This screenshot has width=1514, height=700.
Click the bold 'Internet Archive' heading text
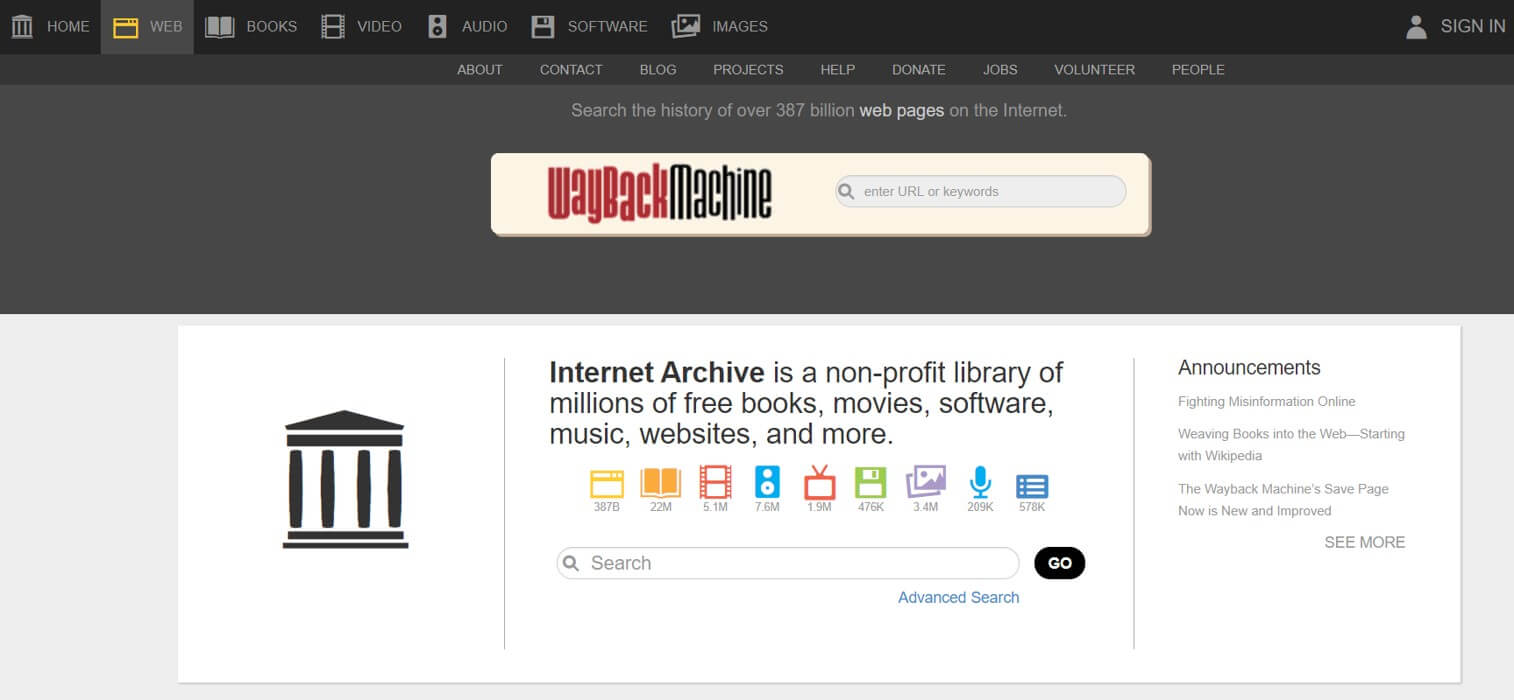point(657,373)
